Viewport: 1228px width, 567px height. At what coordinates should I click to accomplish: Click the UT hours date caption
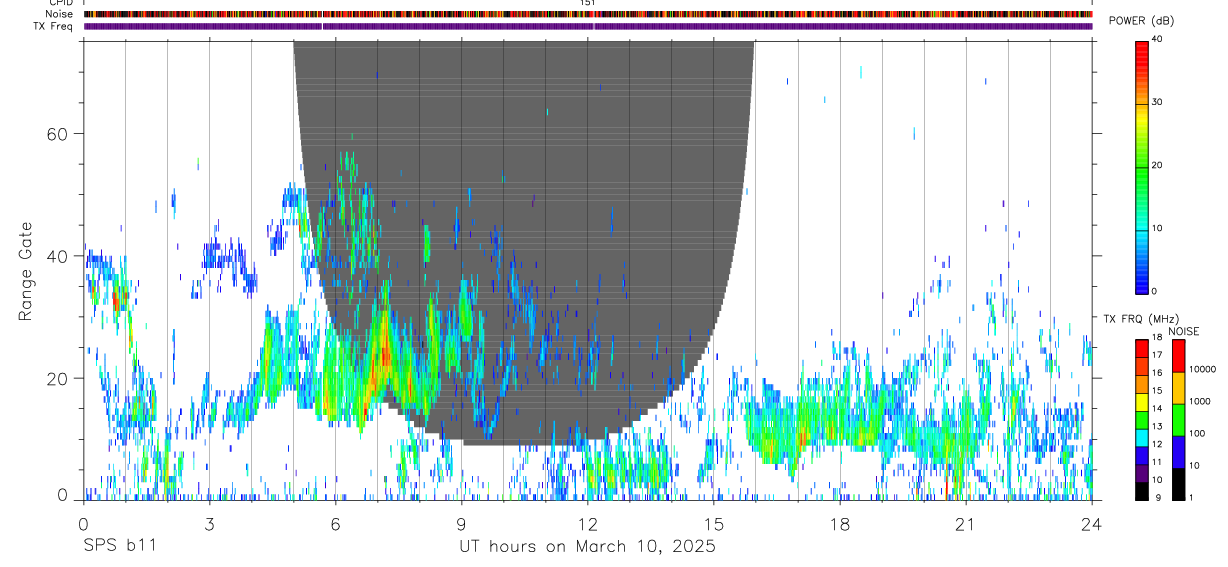pos(587,547)
